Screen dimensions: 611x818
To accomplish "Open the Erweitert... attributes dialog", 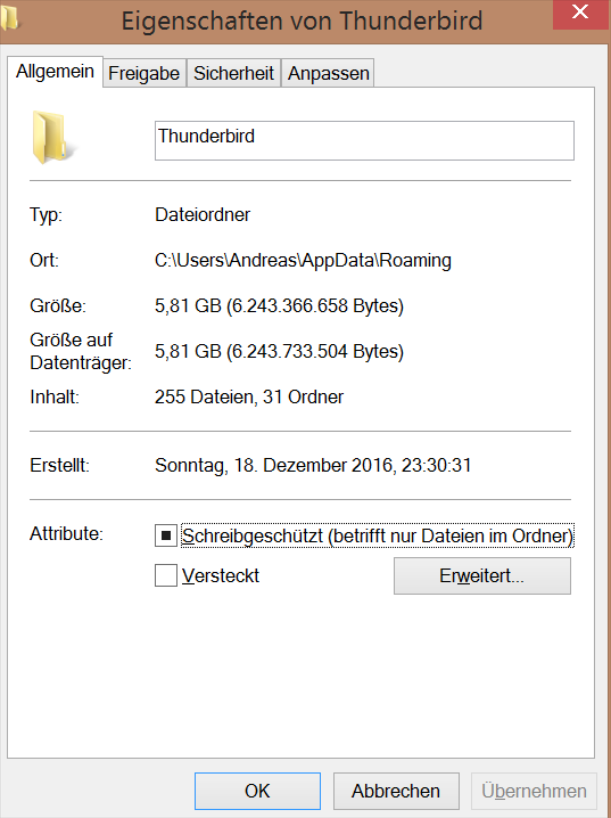I will 482,576.
